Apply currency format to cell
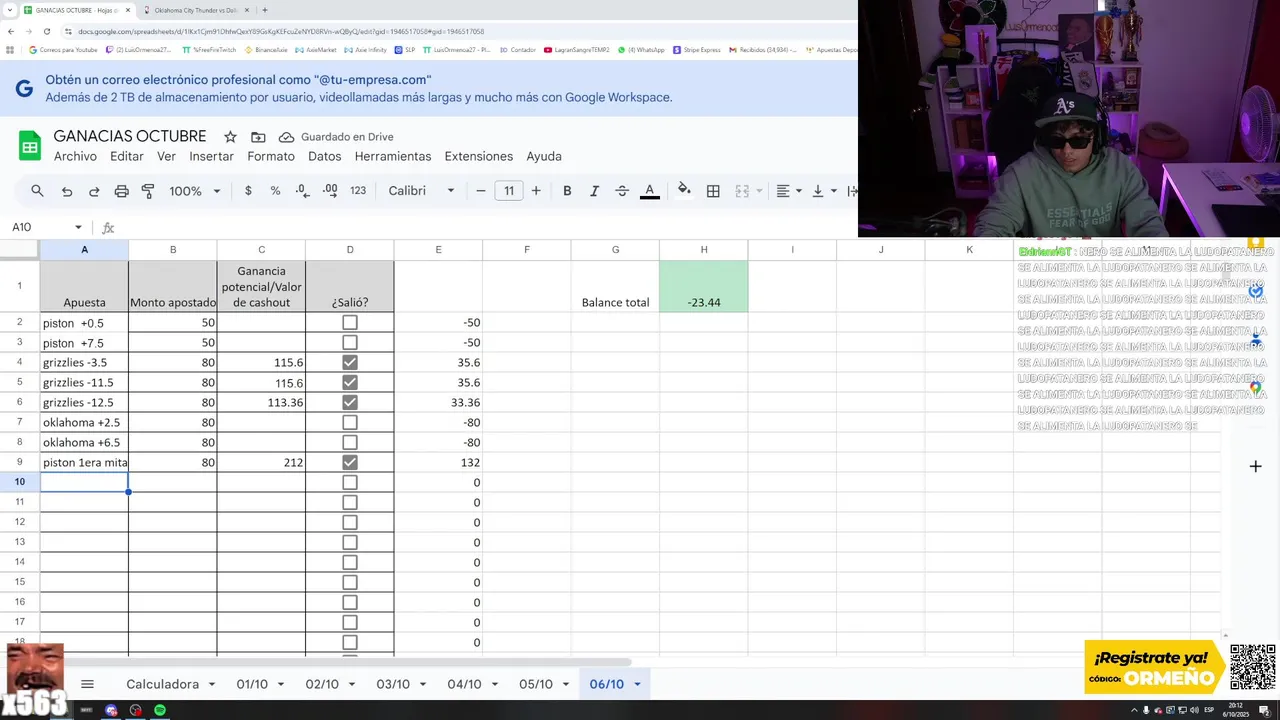 pos(248,191)
